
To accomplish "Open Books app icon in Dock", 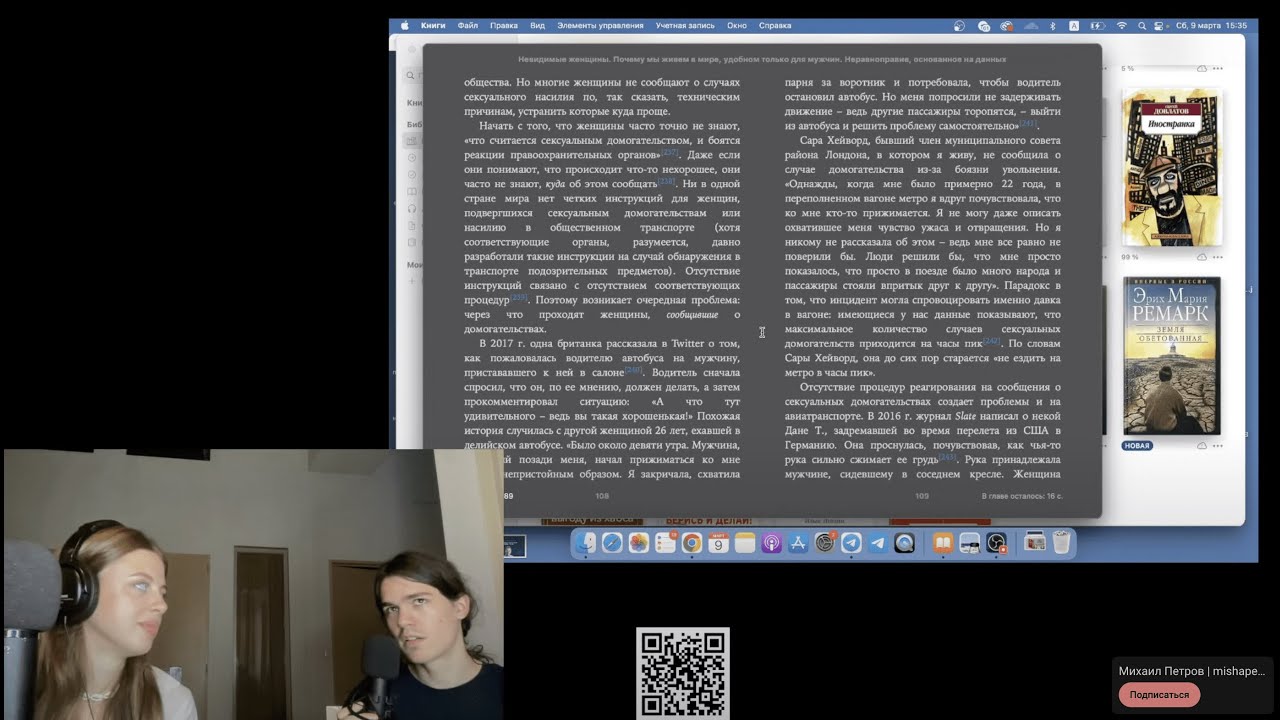I will (943, 543).
